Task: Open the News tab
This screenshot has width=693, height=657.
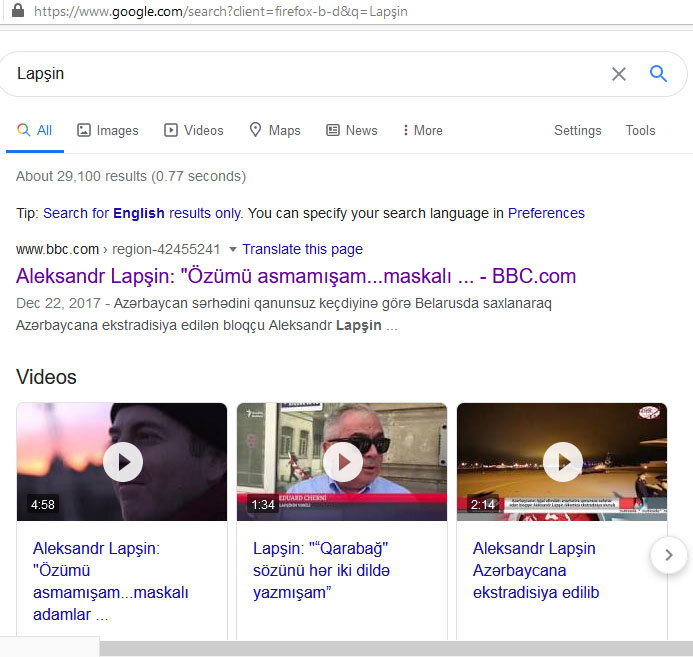Action: [352, 130]
